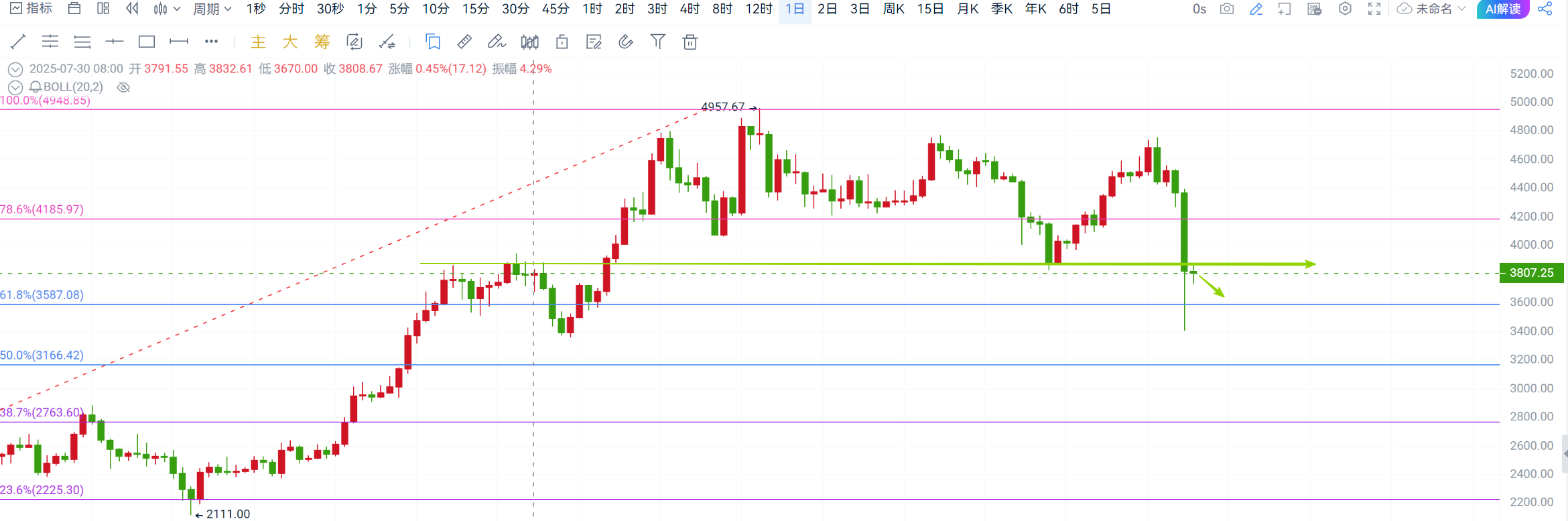Choose the 45分 timeframe
1568x521 pixels.
click(x=556, y=9)
